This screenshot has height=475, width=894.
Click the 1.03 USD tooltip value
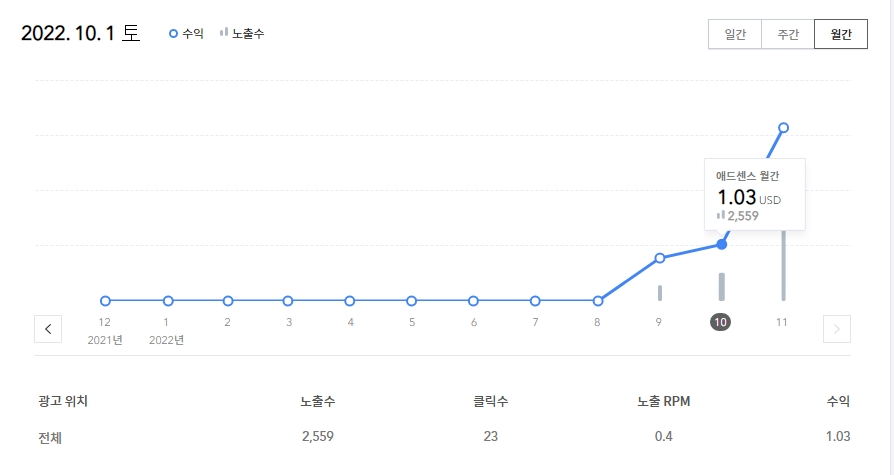[x=749, y=197]
